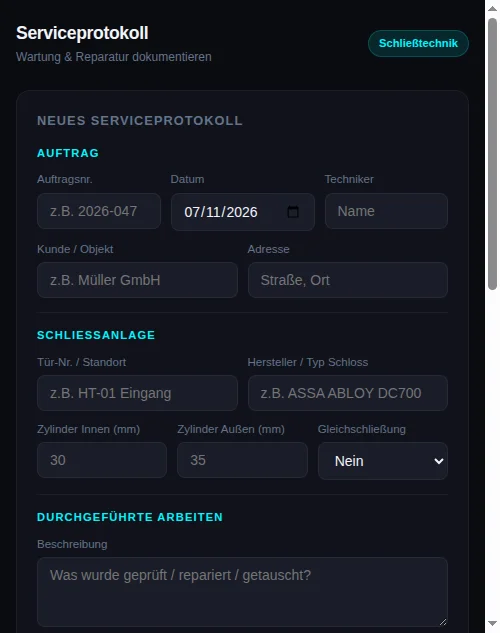Click the NEUES SERVICEPROTOKOLL title
This screenshot has height=633, width=500.
[x=140, y=121]
